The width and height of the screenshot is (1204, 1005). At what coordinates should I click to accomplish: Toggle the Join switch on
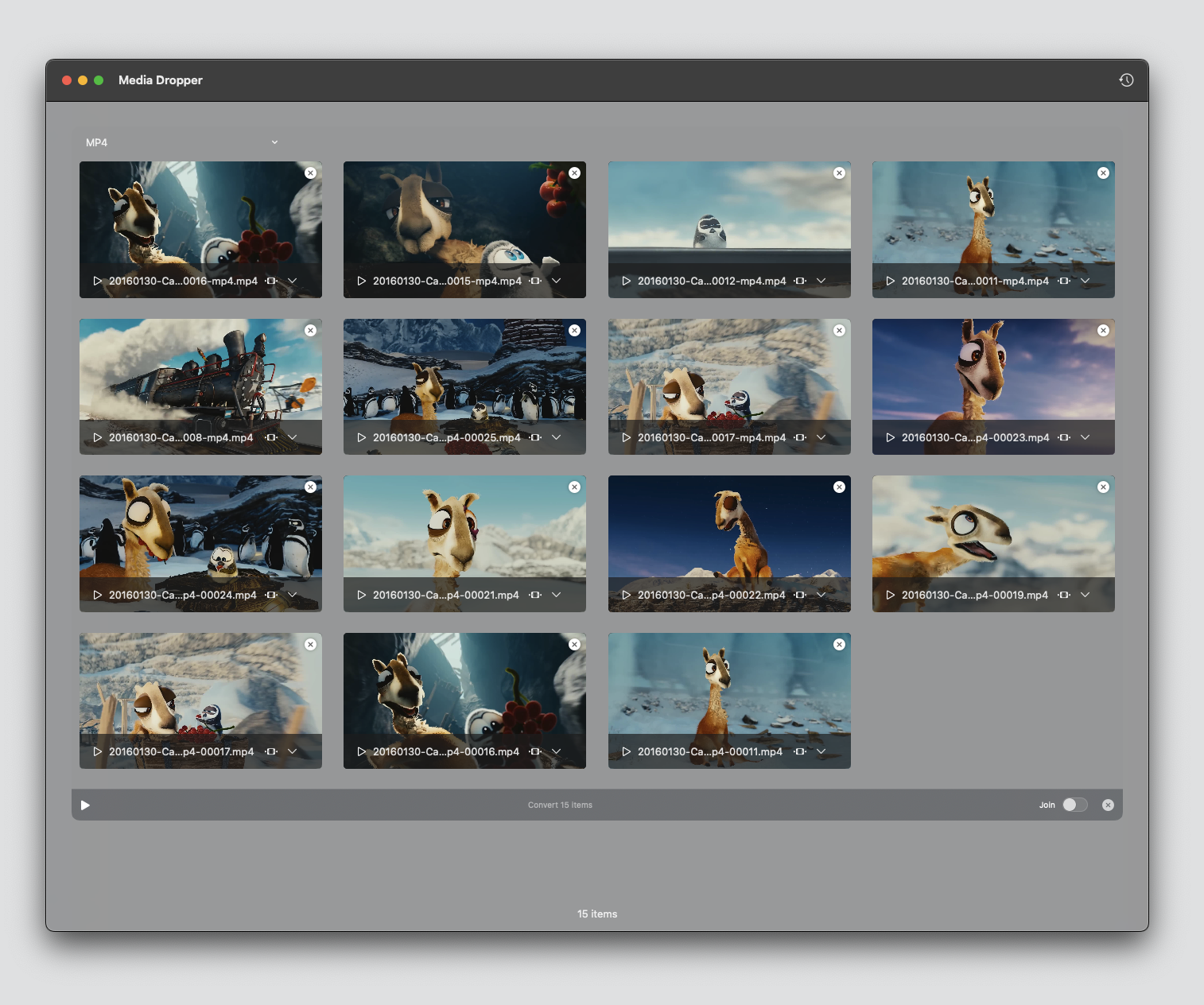(x=1074, y=805)
